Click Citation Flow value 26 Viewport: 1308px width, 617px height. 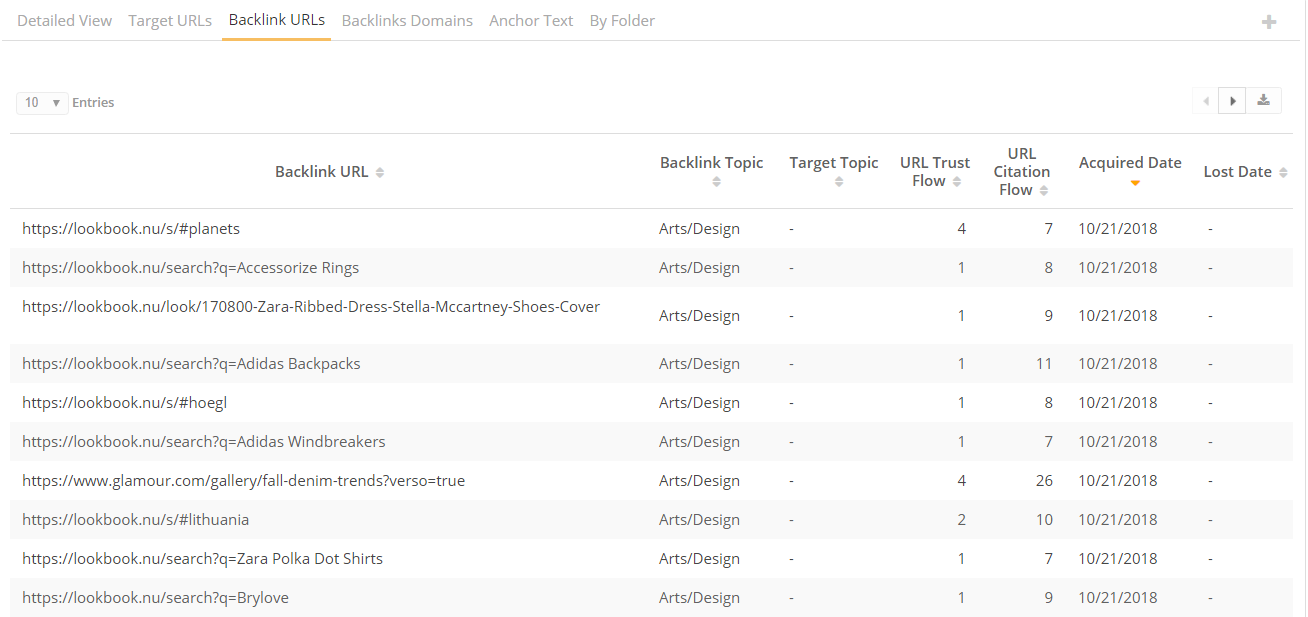pyautogui.click(x=1044, y=480)
